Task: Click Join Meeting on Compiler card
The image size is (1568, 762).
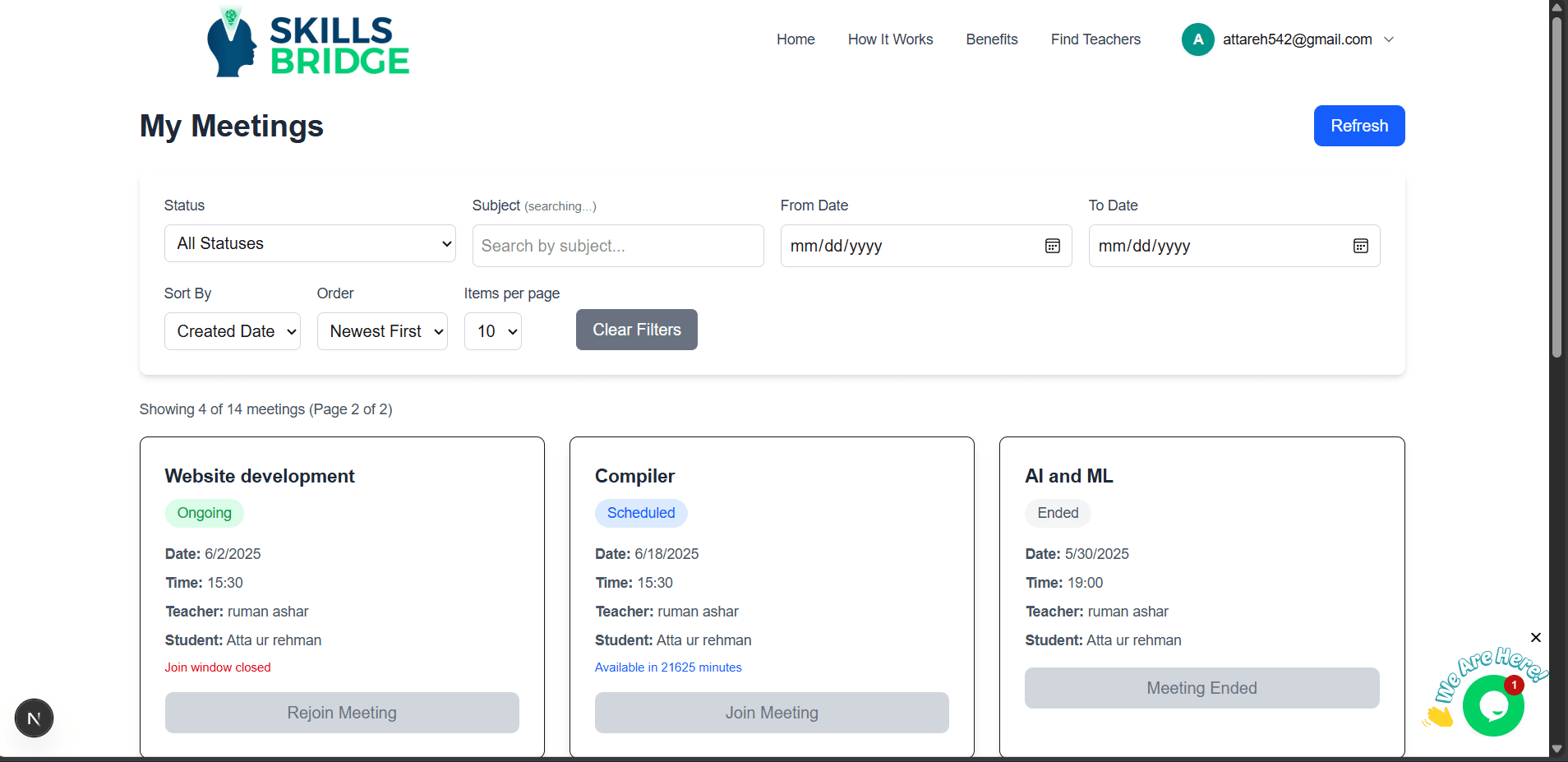Action: click(x=772, y=713)
